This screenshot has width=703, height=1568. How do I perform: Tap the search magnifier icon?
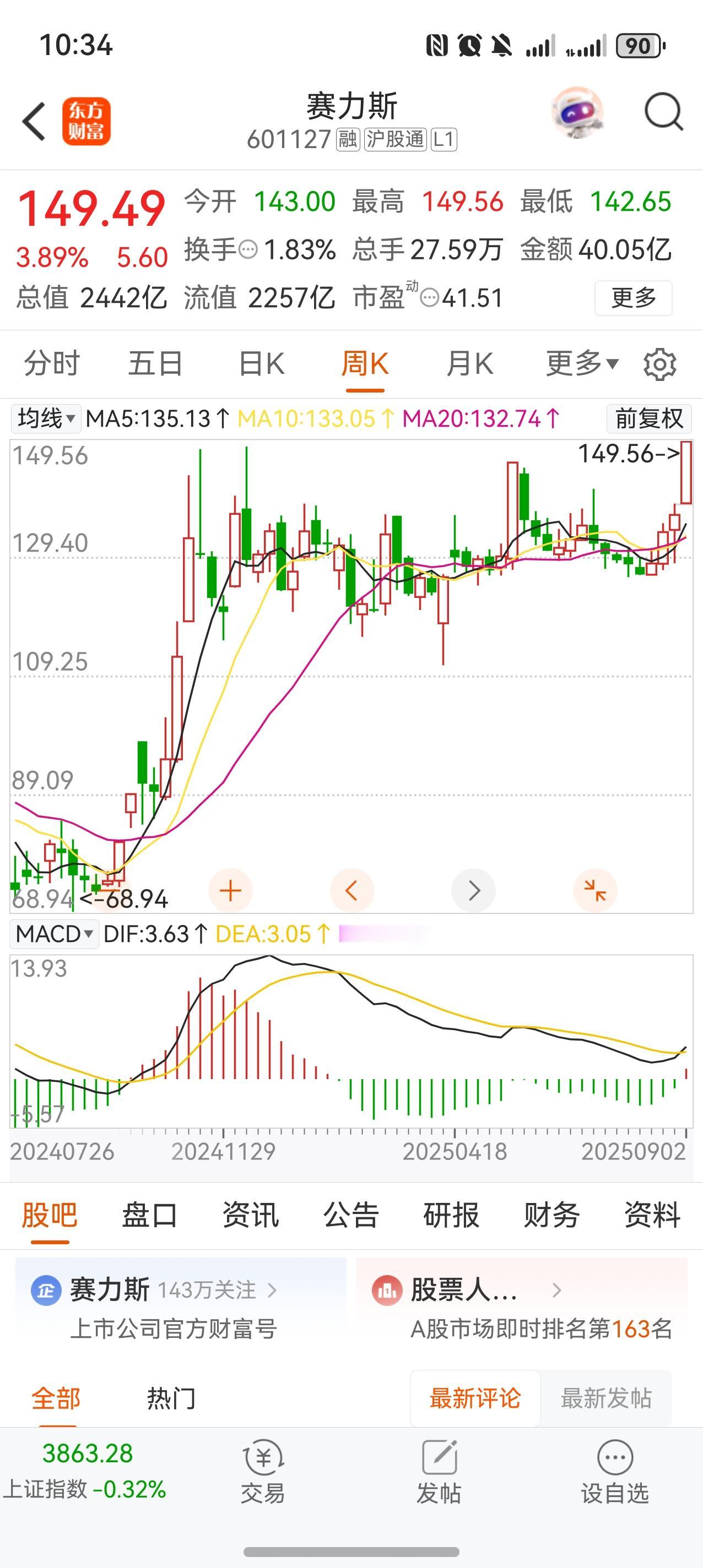tap(663, 112)
